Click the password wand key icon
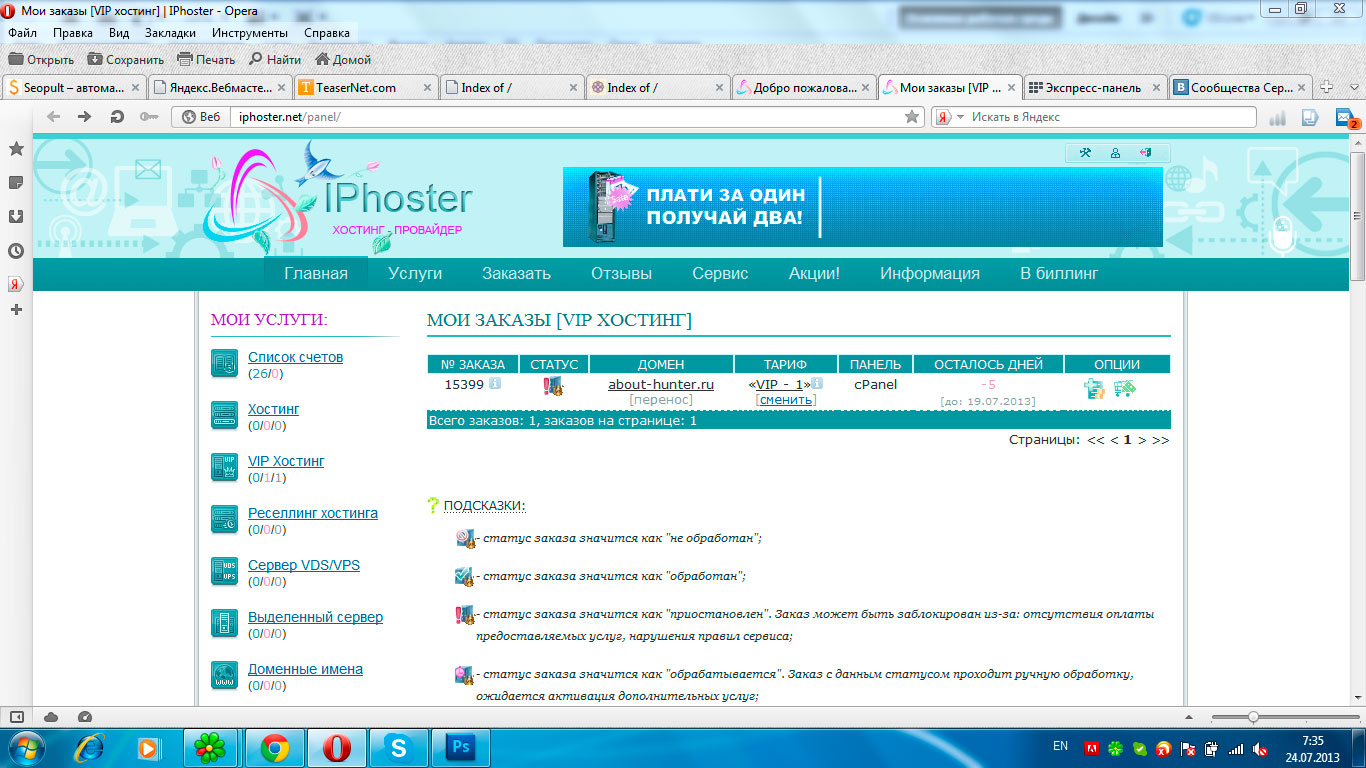The image size is (1366, 768). click(x=149, y=117)
